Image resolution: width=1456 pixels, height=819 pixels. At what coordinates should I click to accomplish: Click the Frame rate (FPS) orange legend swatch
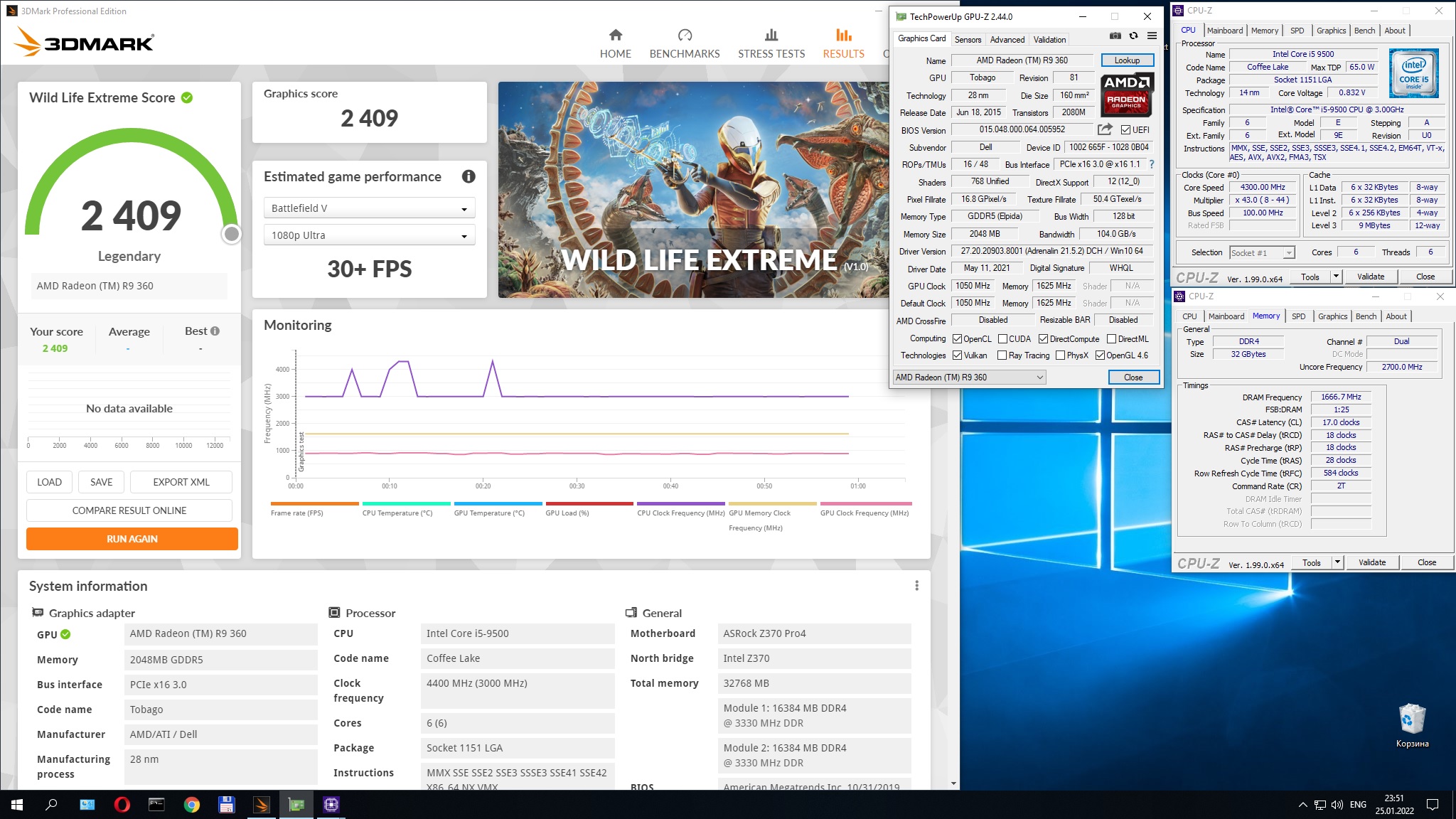click(x=314, y=503)
